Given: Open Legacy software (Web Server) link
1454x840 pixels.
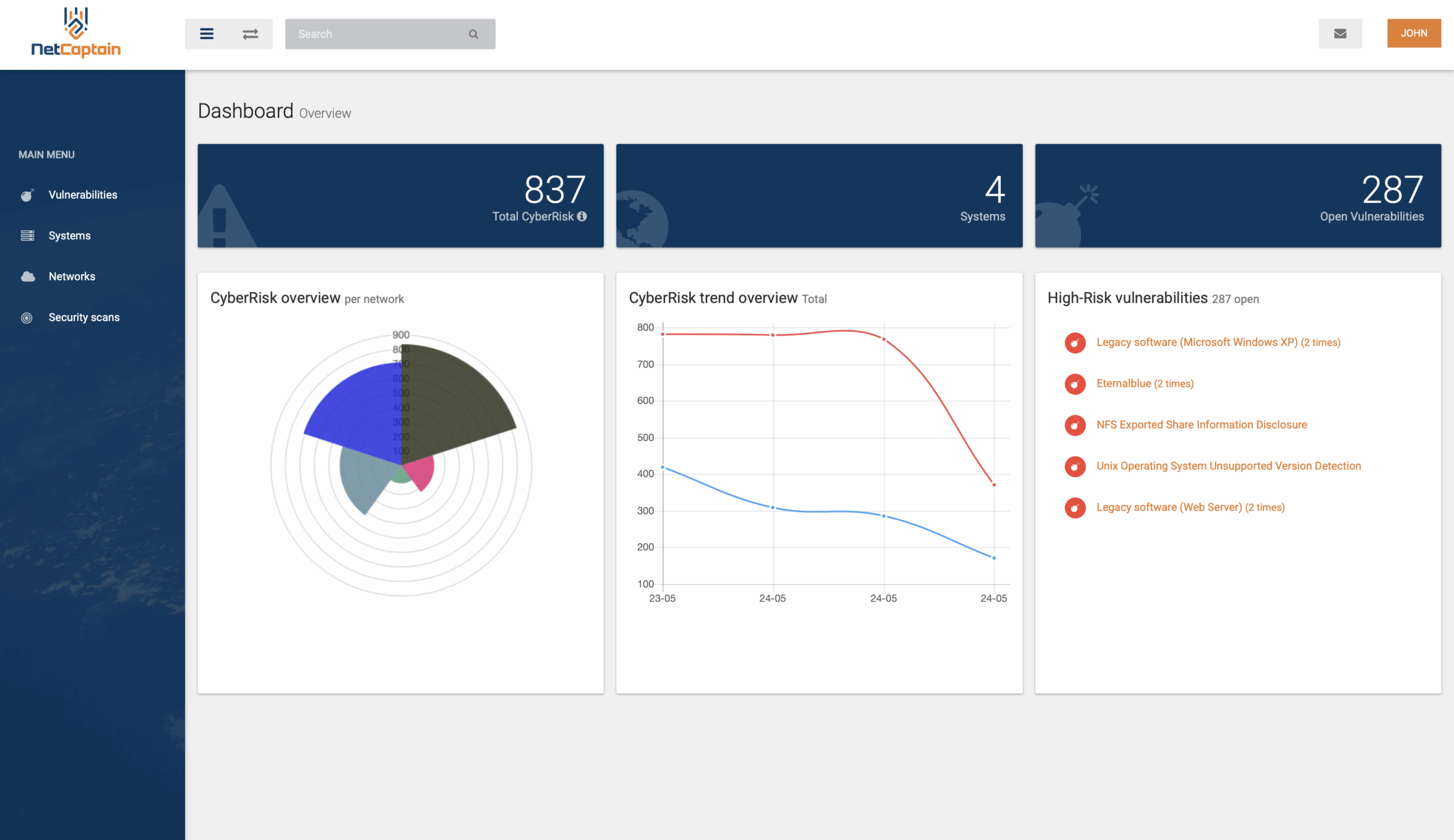Looking at the screenshot, I should point(1190,507).
